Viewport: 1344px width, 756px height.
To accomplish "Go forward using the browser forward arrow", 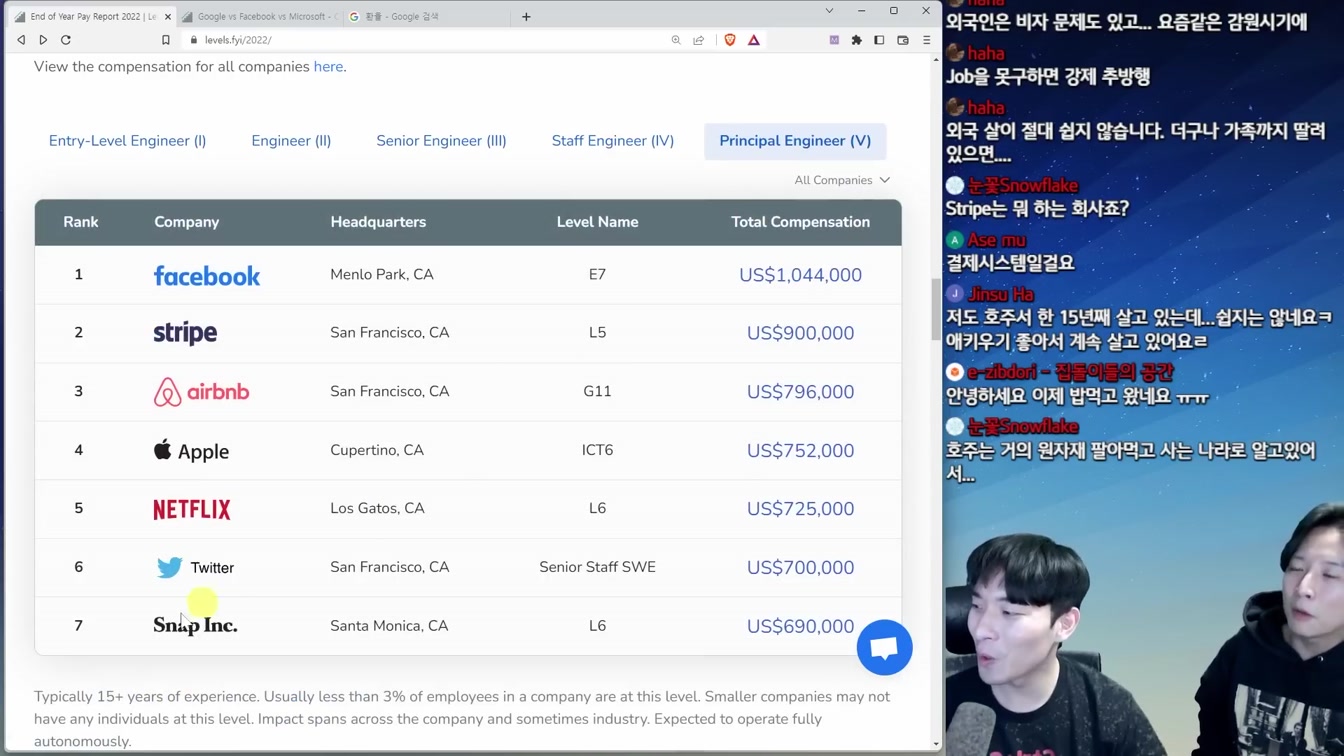I will 43,40.
